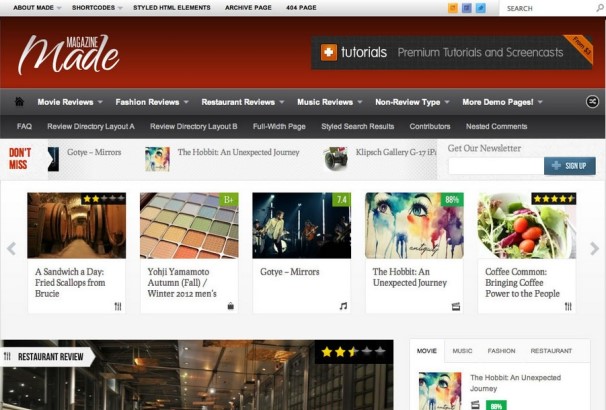Click fork icon in Restaurant Review label
606x410 pixels.
7,356
